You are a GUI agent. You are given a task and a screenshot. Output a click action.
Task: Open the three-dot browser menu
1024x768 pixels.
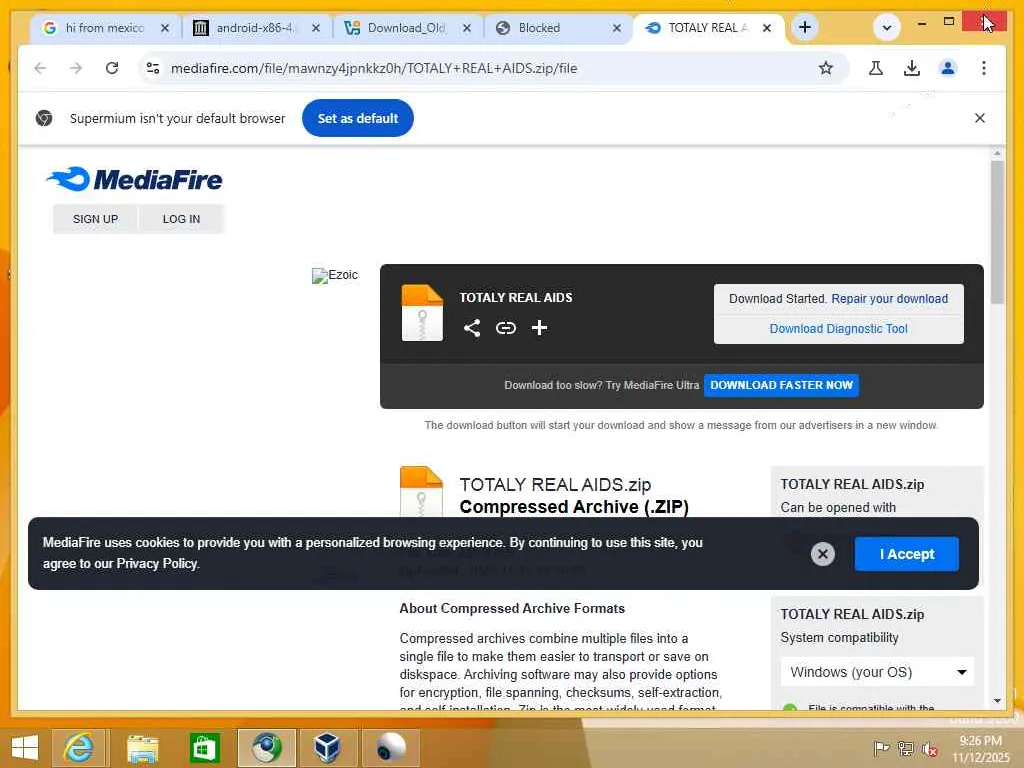coord(984,68)
